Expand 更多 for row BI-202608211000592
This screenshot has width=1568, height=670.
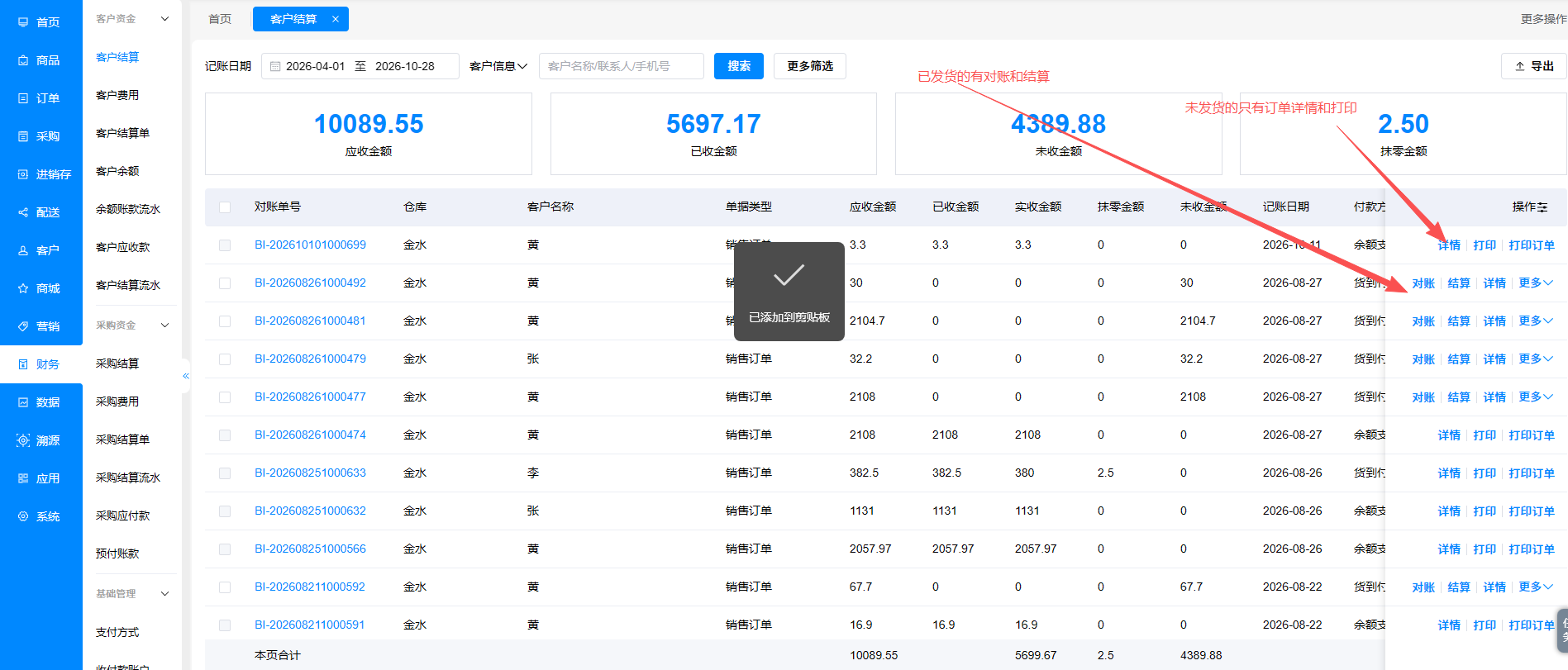coord(1536,587)
